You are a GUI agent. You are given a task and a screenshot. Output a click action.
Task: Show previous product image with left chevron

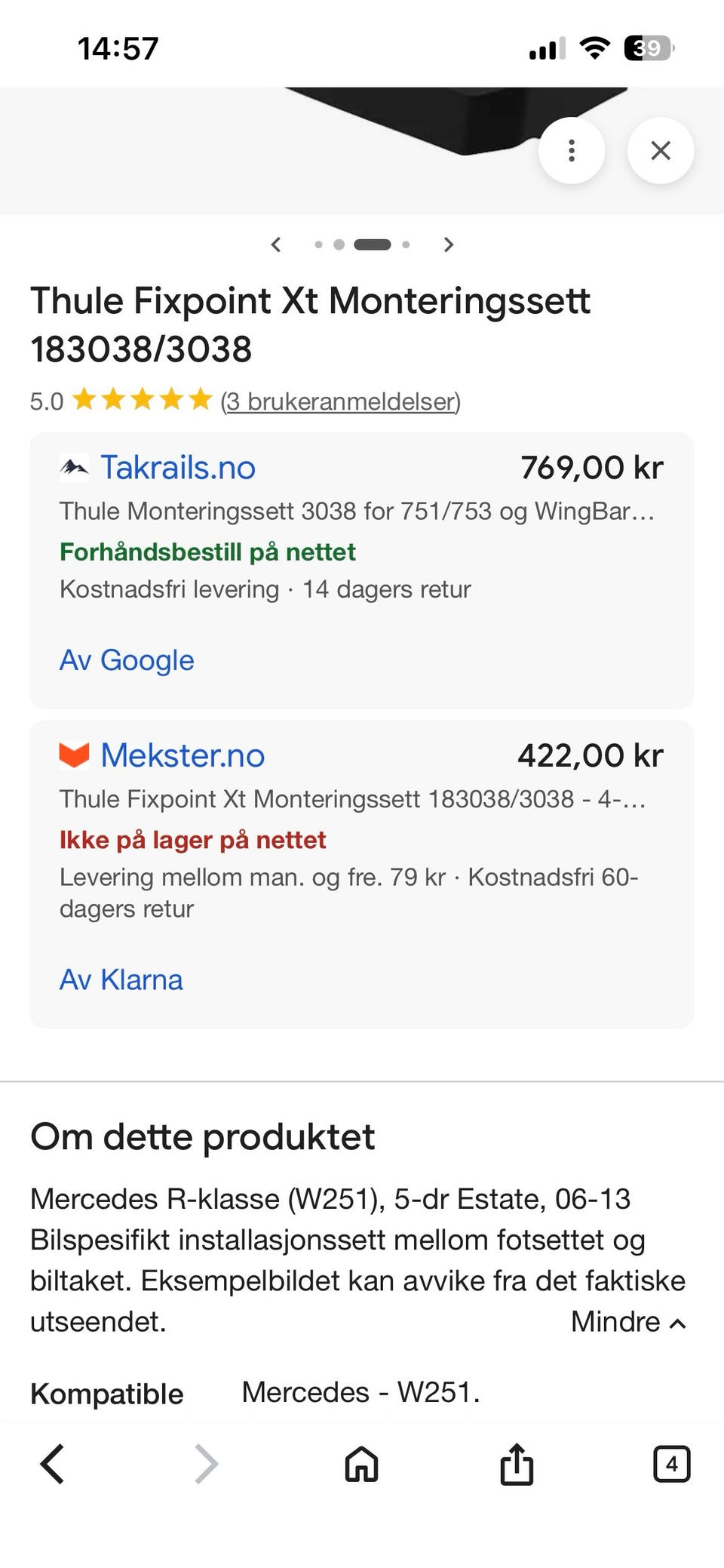coord(276,244)
